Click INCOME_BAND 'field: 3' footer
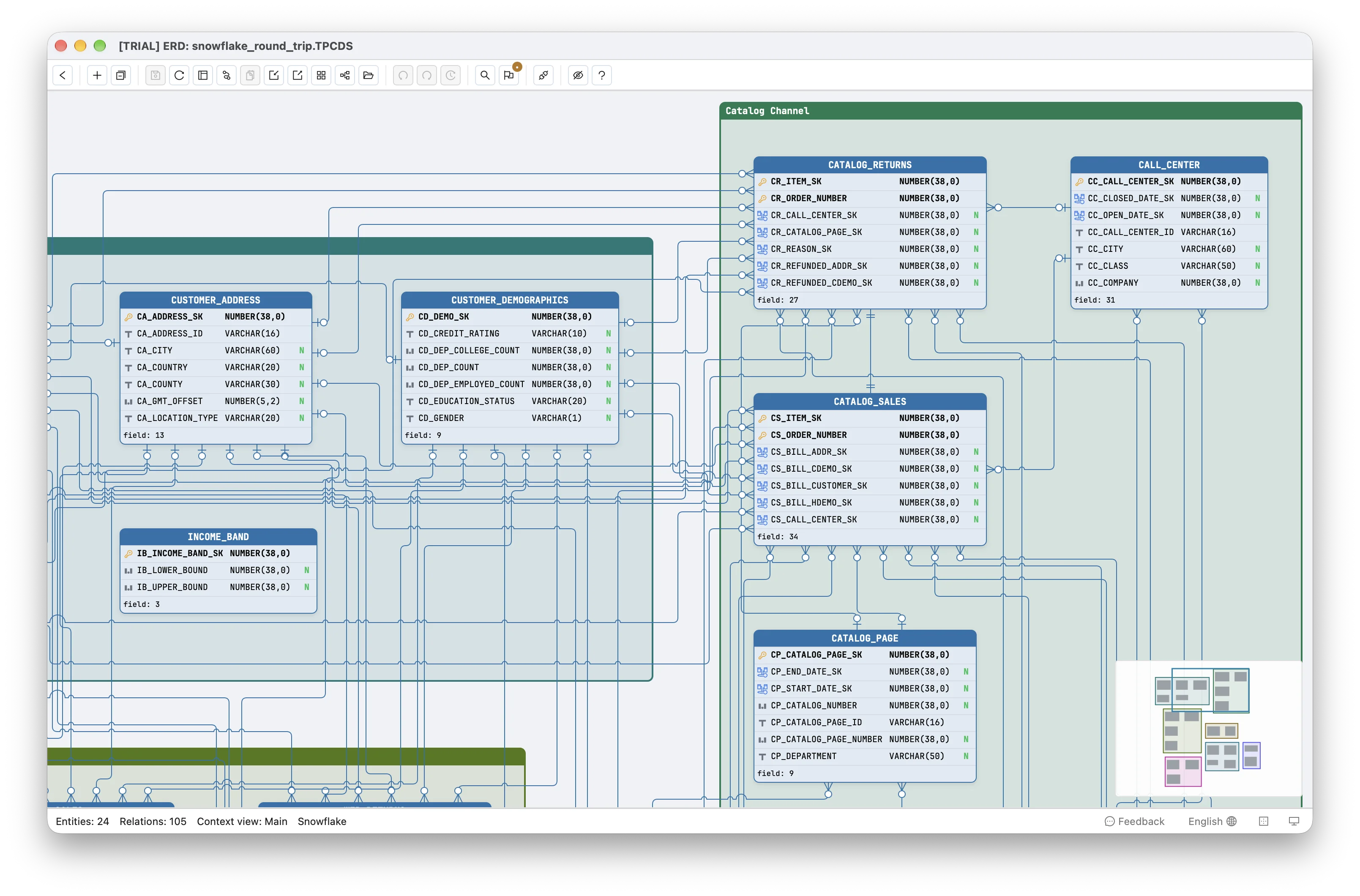This screenshot has width=1360, height=896. (x=218, y=604)
